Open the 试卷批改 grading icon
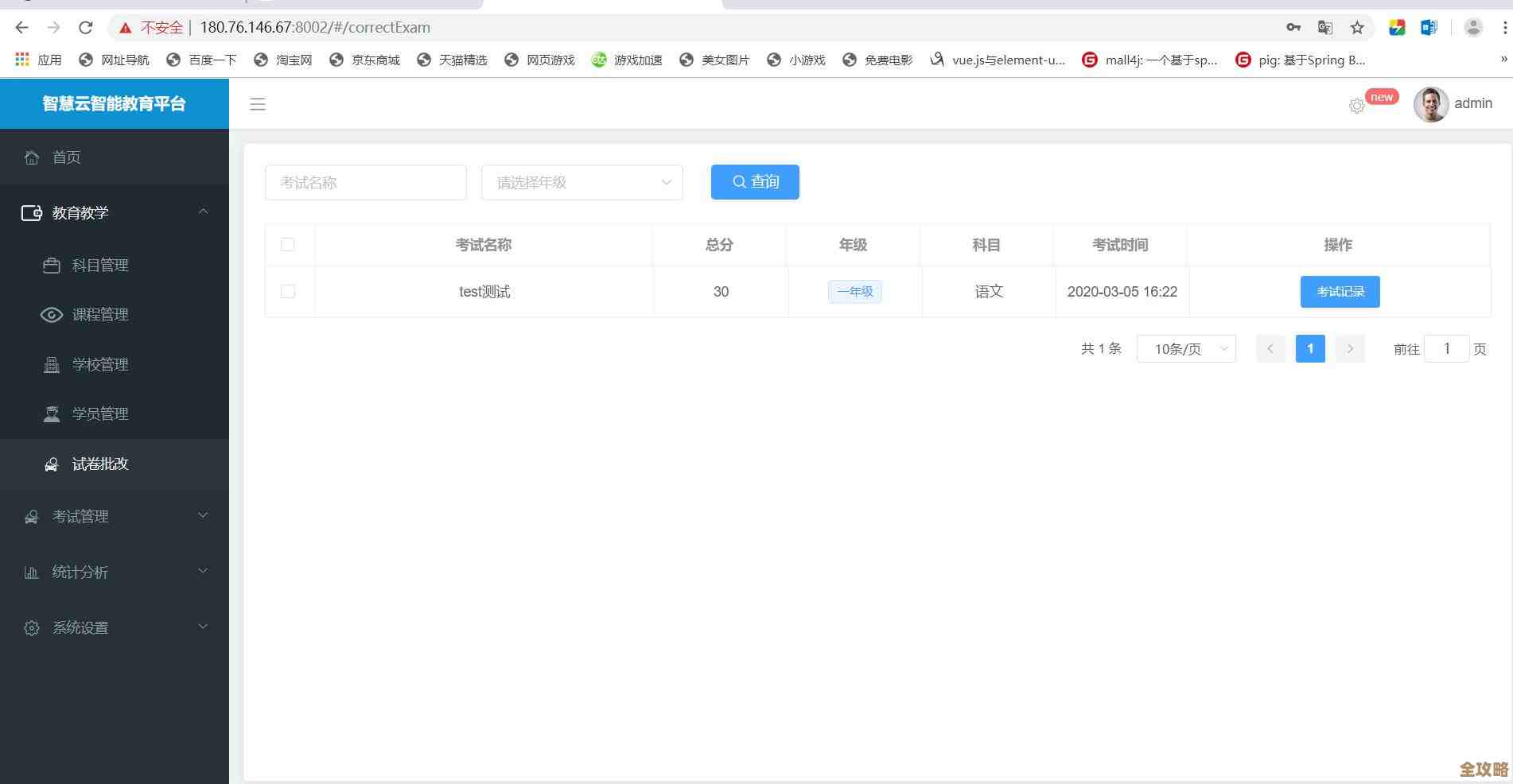This screenshot has width=1513, height=784. coord(51,464)
